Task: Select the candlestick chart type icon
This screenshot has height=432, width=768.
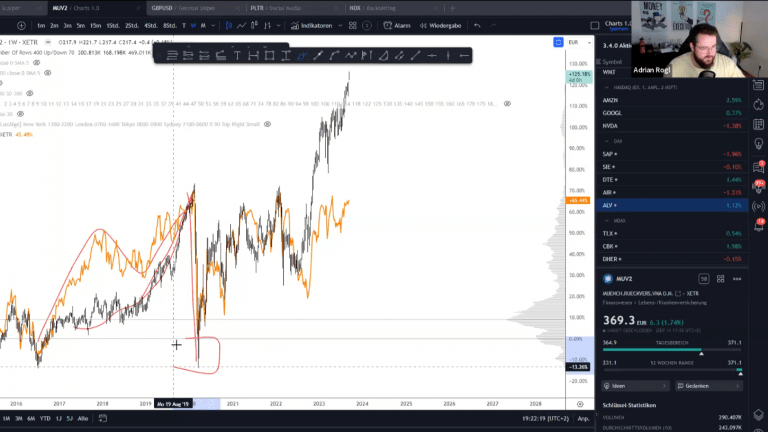Action: point(229,25)
